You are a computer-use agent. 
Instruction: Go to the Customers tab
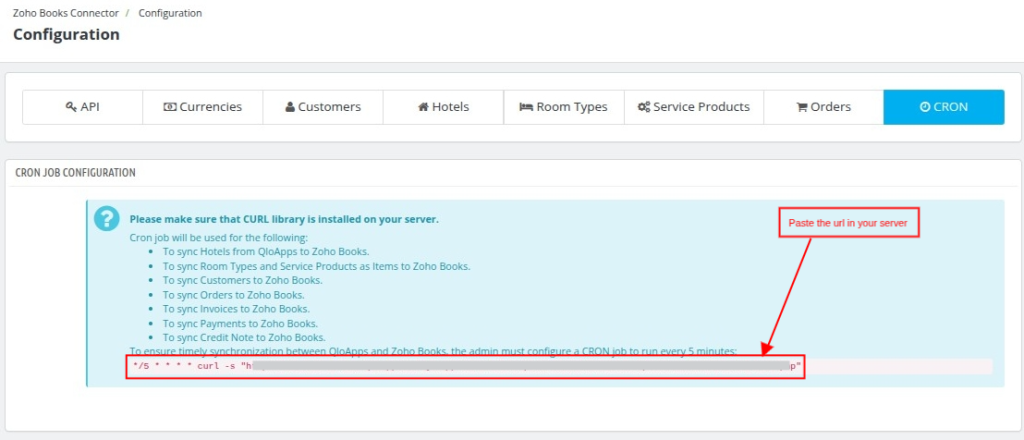[x=323, y=107]
